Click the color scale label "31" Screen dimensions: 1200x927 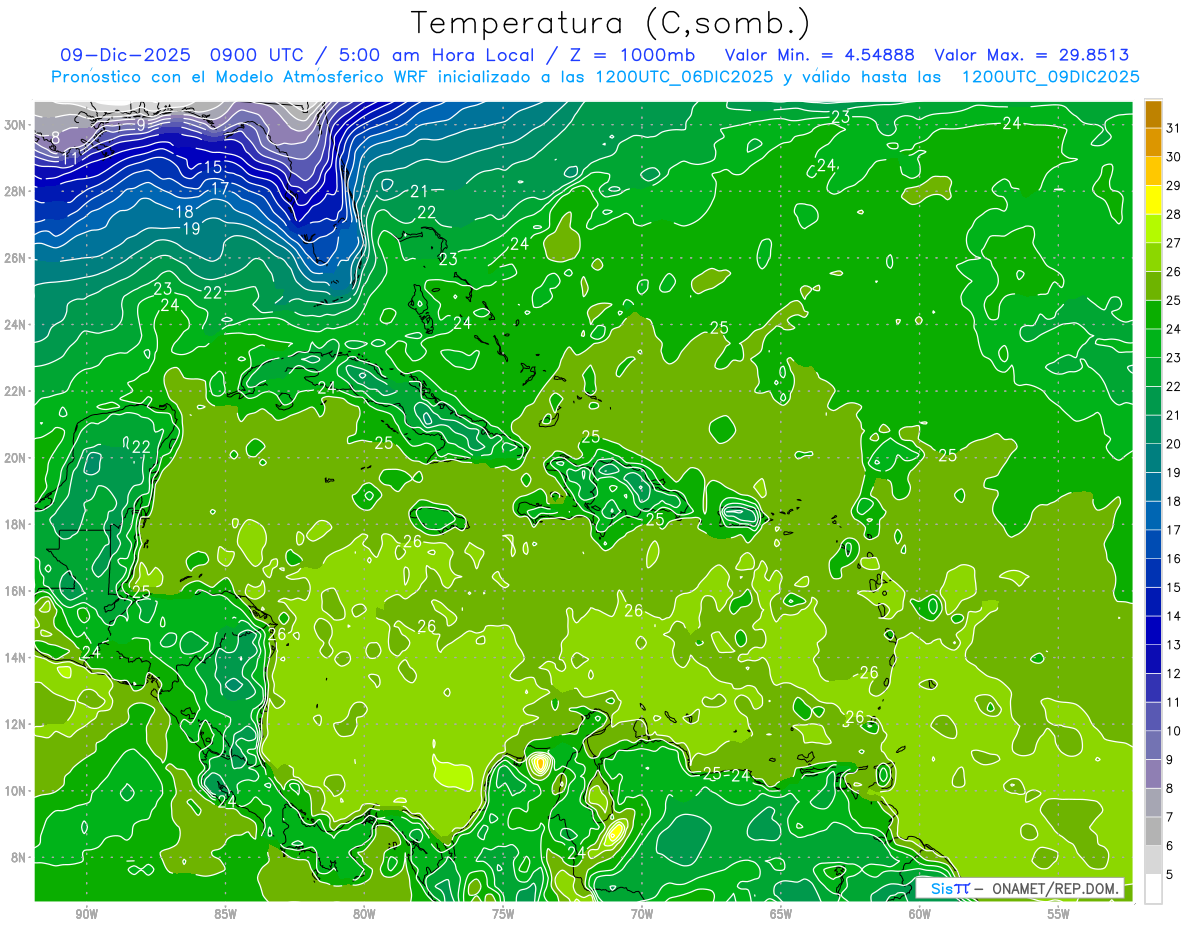[x=1173, y=127]
